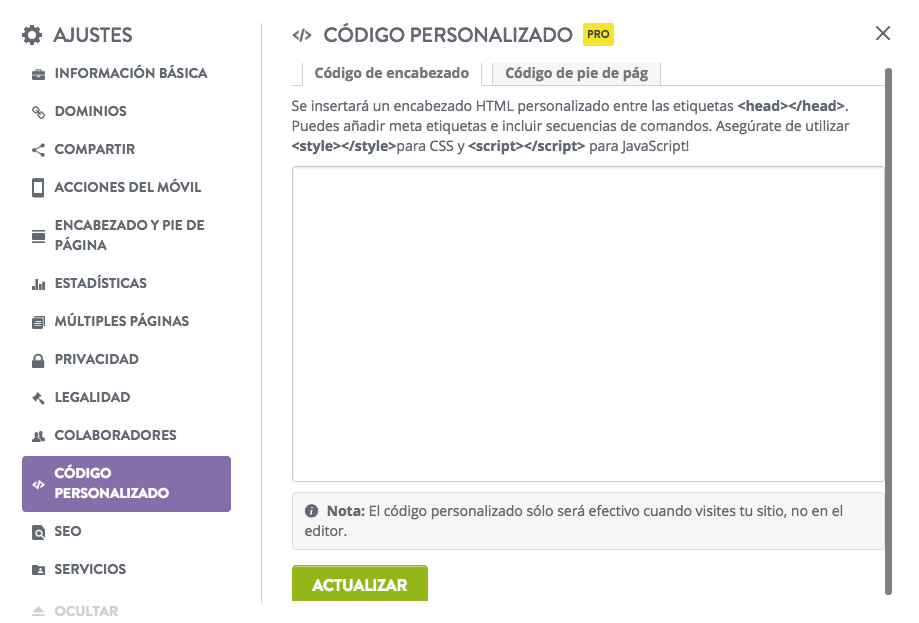919x623 pixels.
Task: Click inside the custom header code text area
Action: (x=588, y=324)
